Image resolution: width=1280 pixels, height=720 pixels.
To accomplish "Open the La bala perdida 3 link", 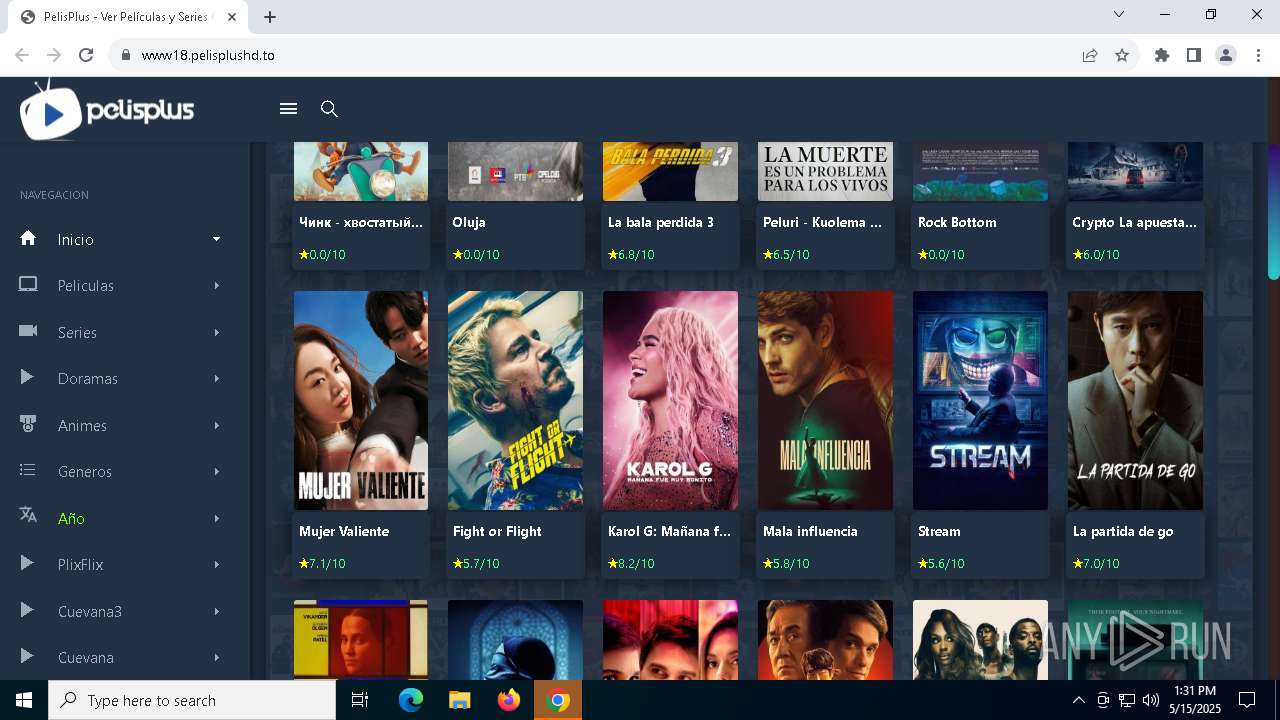I will tap(661, 222).
